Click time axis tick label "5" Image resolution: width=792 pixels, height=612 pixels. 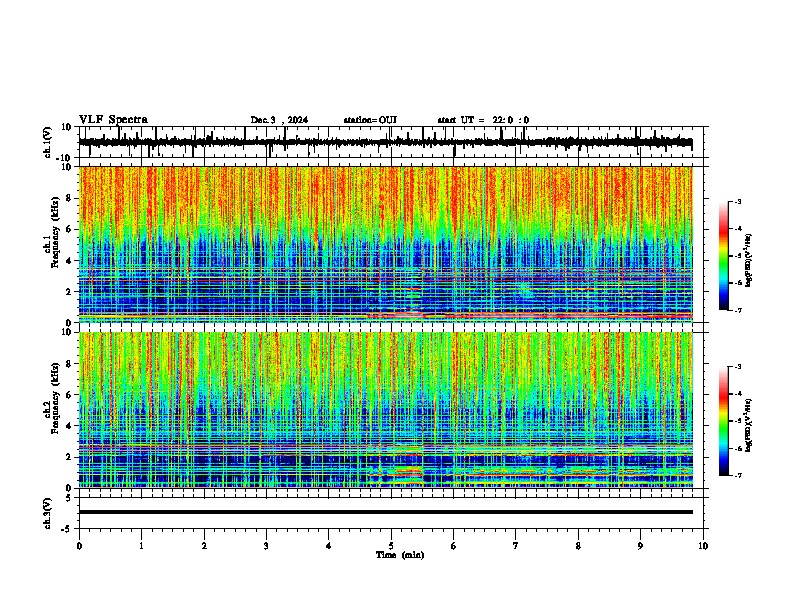pos(391,546)
